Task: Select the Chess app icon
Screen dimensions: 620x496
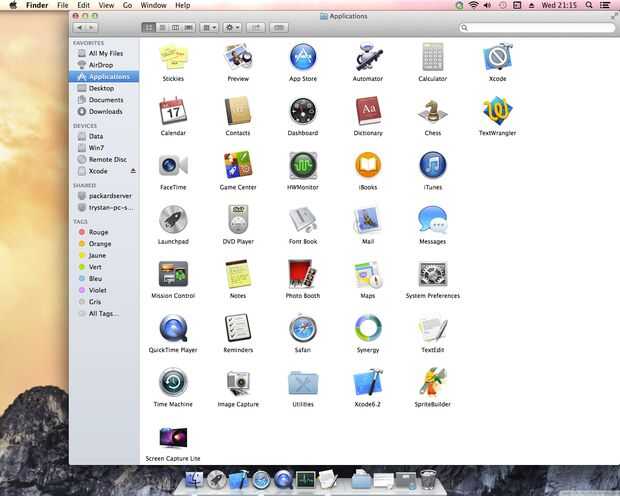Action: coord(433,112)
